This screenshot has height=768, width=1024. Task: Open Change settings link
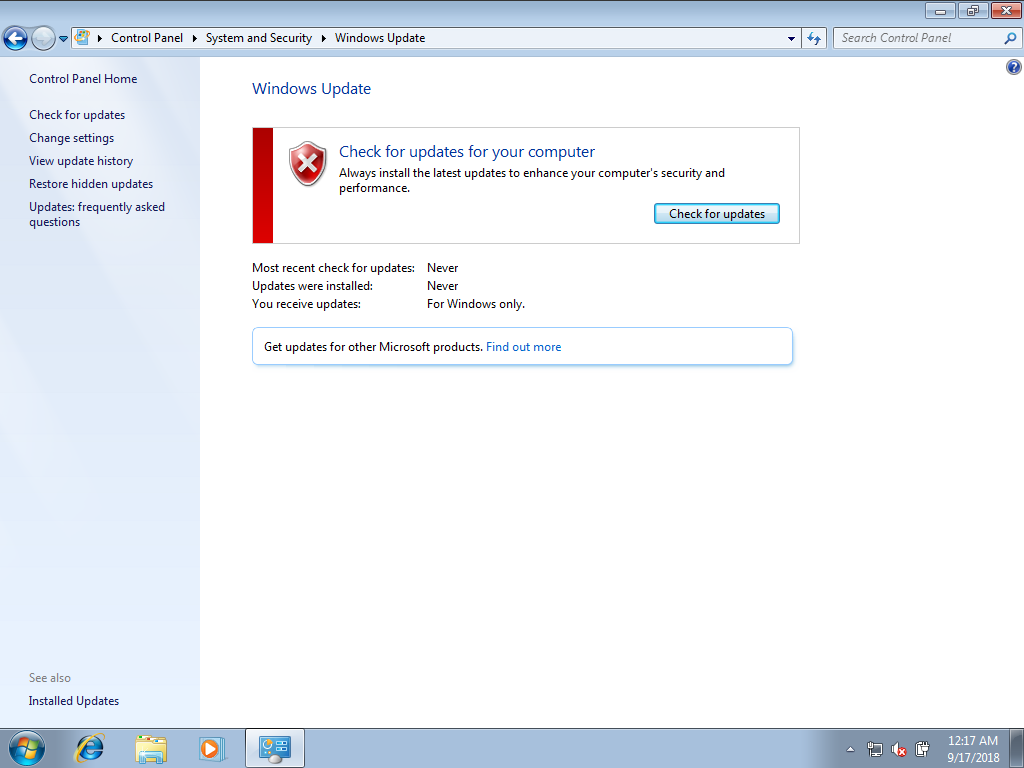coord(71,138)
